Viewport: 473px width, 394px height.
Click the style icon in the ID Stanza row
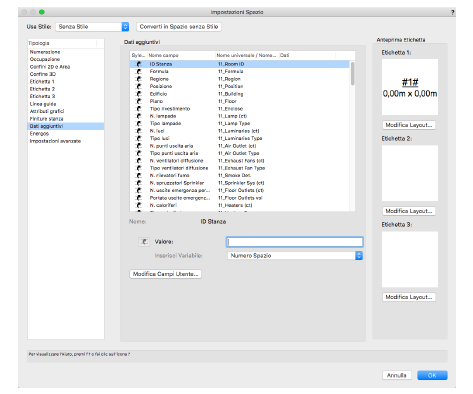[x=139, y=64]
